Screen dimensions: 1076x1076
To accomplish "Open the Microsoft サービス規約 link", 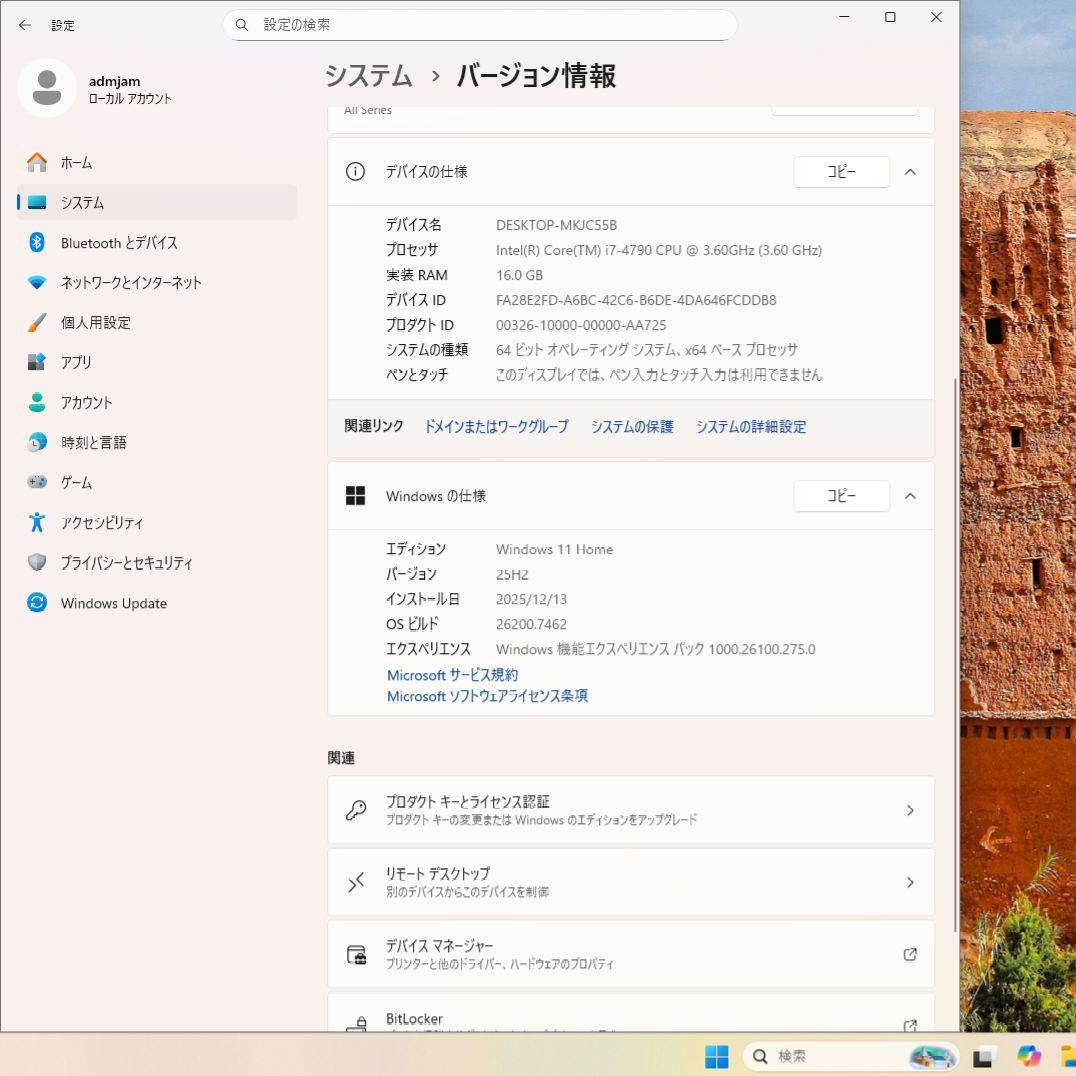I will [x=452, y=674].
